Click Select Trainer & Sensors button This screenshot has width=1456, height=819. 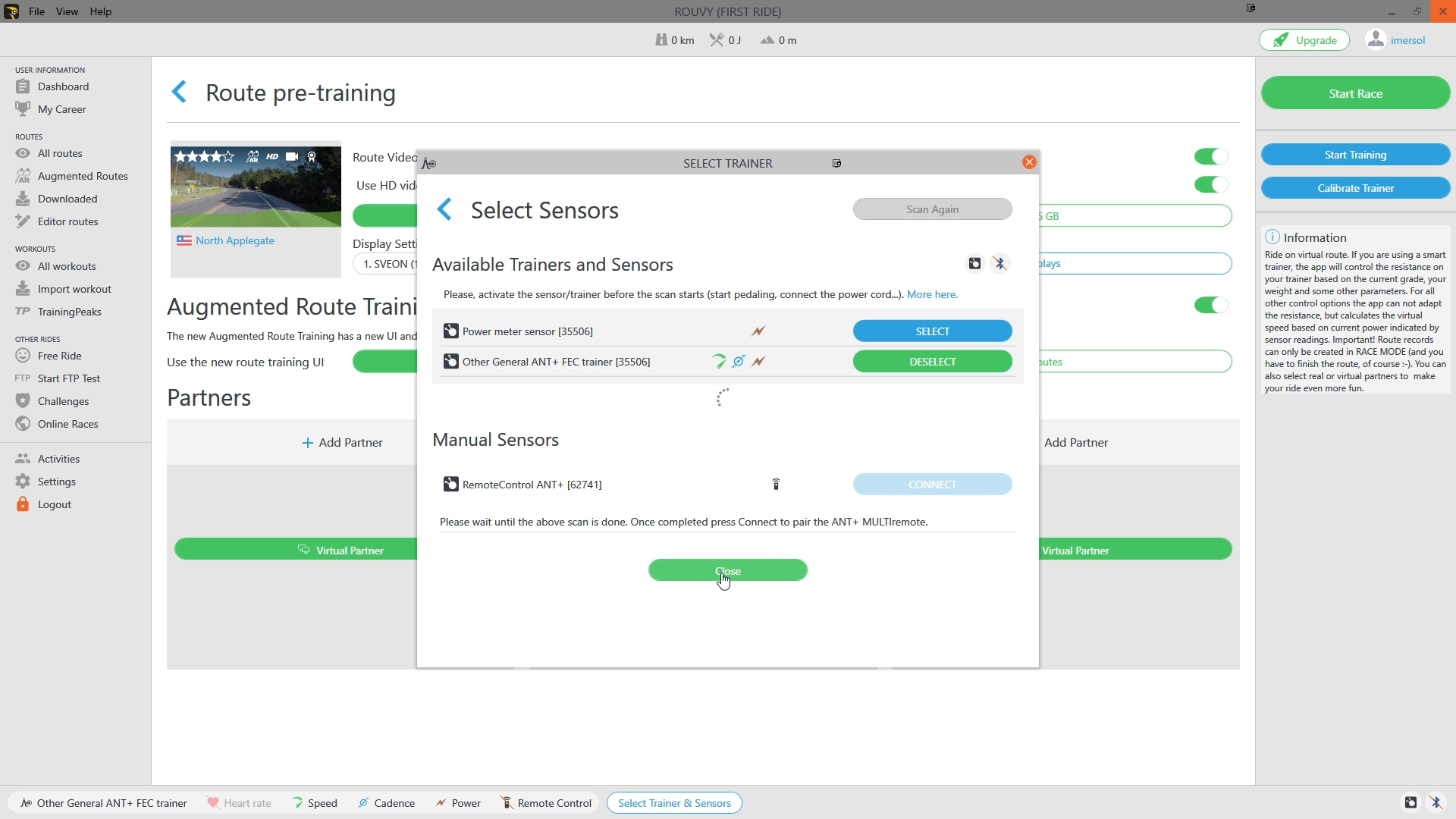click(x=674, y=803)
